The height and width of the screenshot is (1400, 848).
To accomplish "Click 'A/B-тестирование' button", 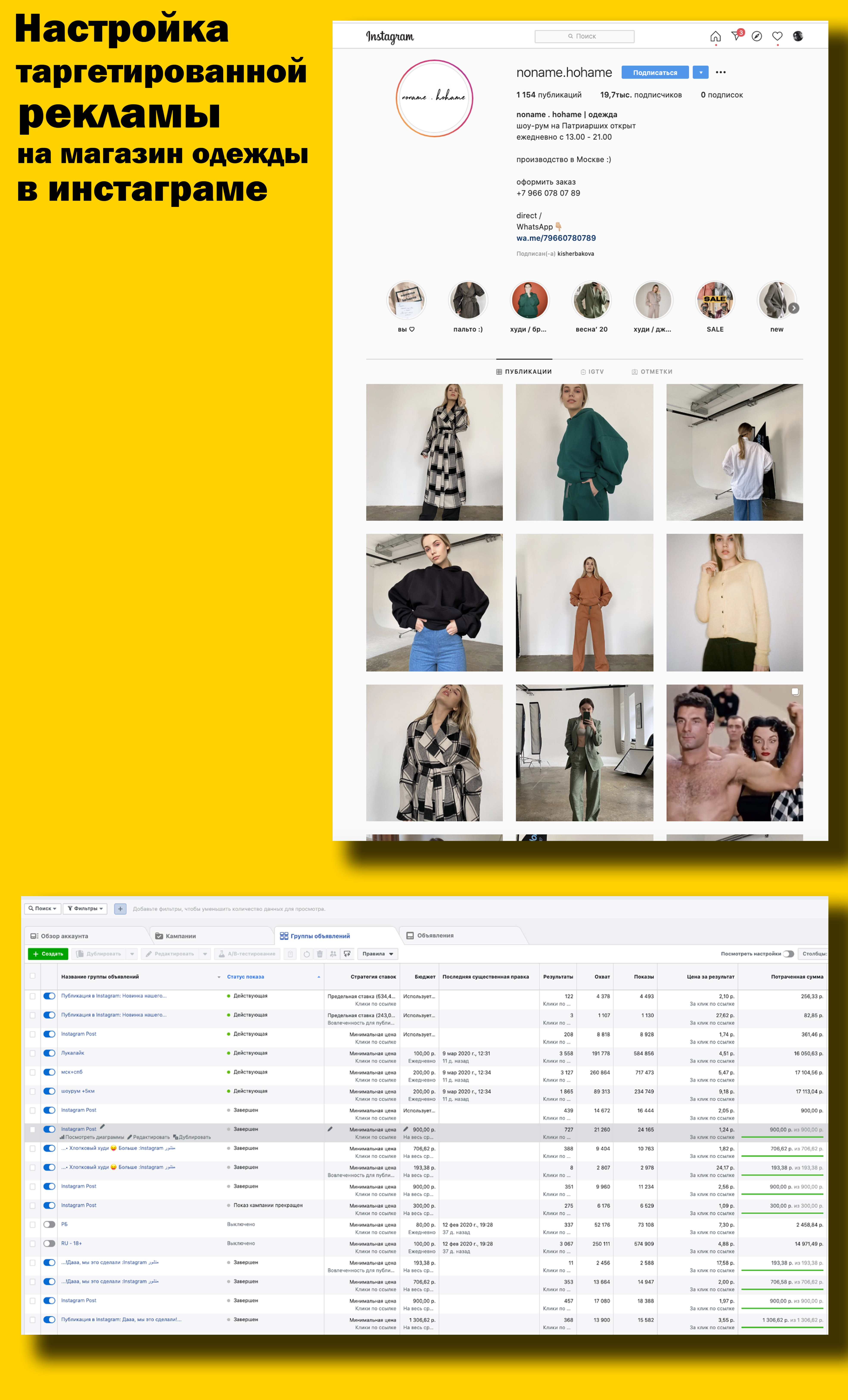I will pos(247,954).
